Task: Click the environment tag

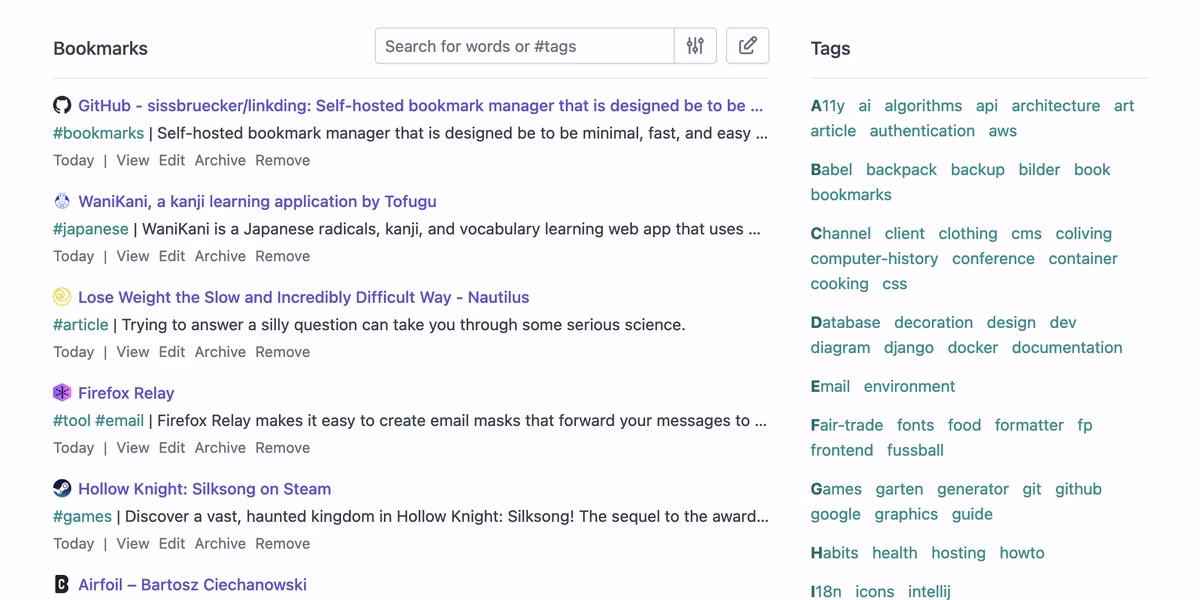Action: coord(909,387)
